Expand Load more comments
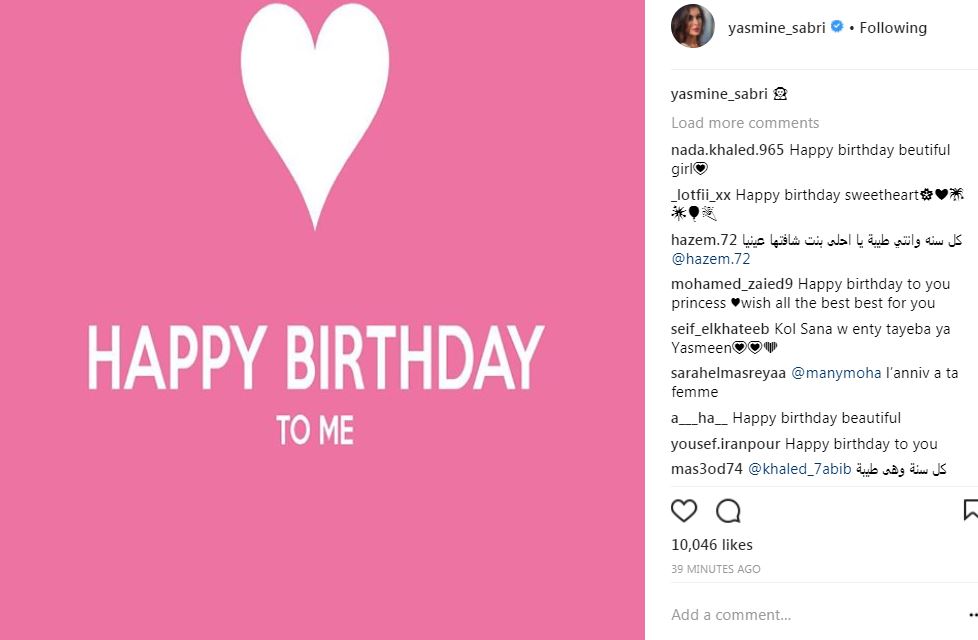This screenshot has width=978, height=640. coord(745,123)
